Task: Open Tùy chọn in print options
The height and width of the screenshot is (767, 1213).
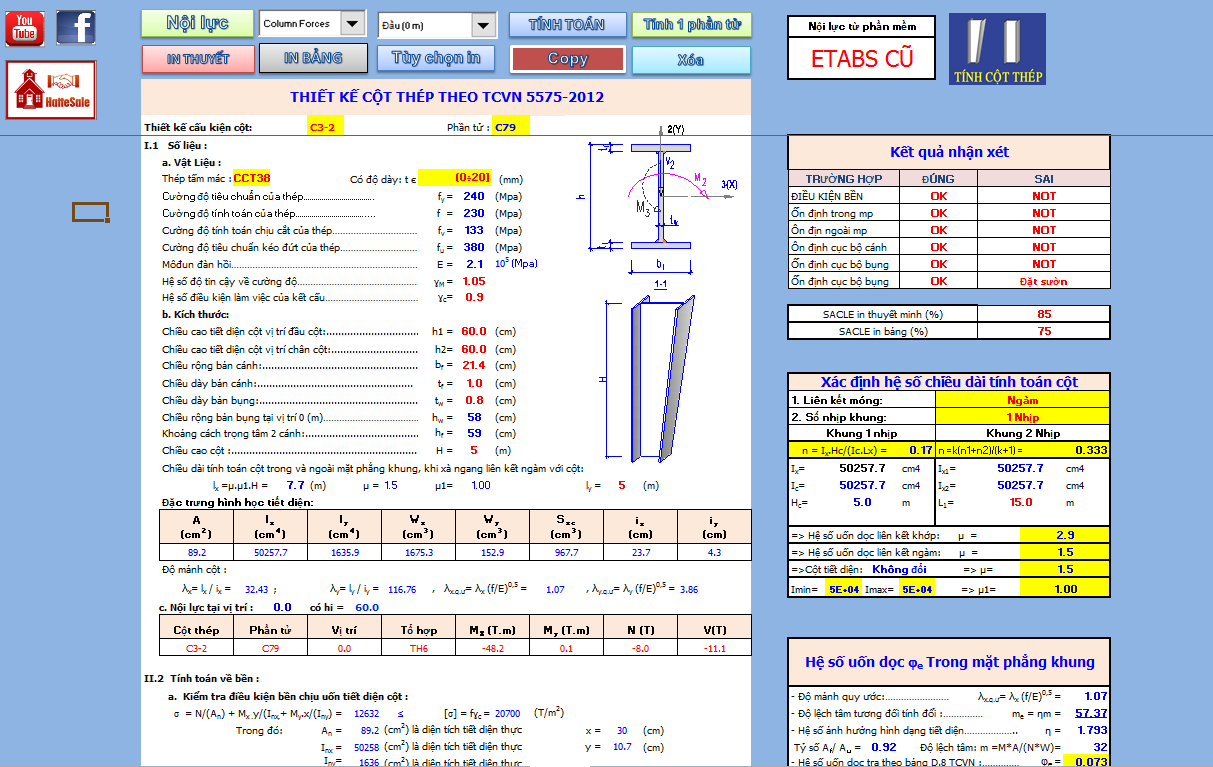Action: (436, 59)
